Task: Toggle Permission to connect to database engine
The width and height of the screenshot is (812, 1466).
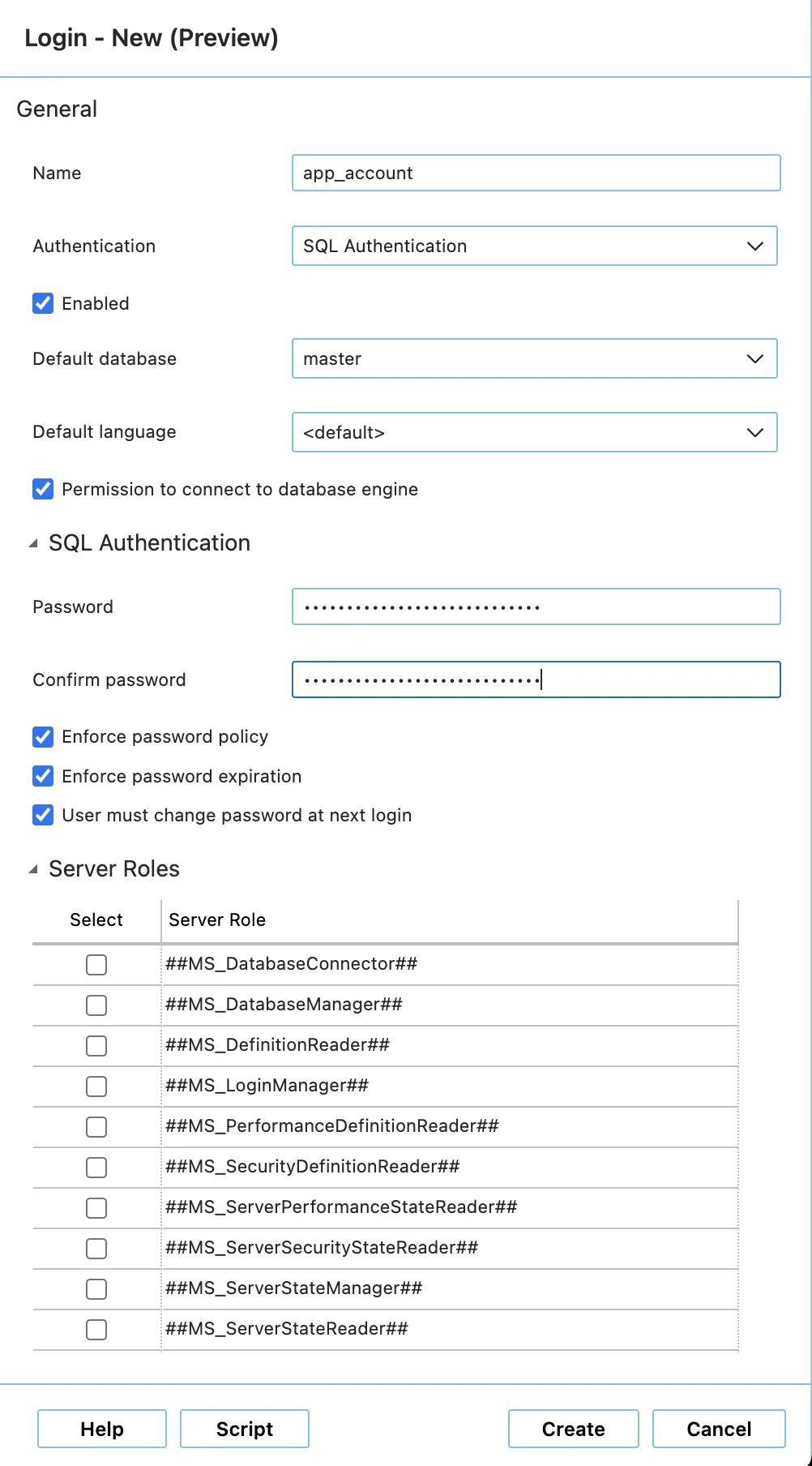Action: point(43,489)
